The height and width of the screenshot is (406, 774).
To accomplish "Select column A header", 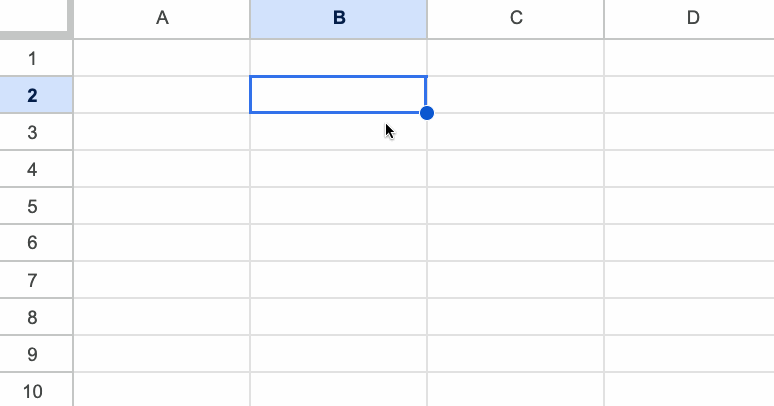I will point(162,18).
